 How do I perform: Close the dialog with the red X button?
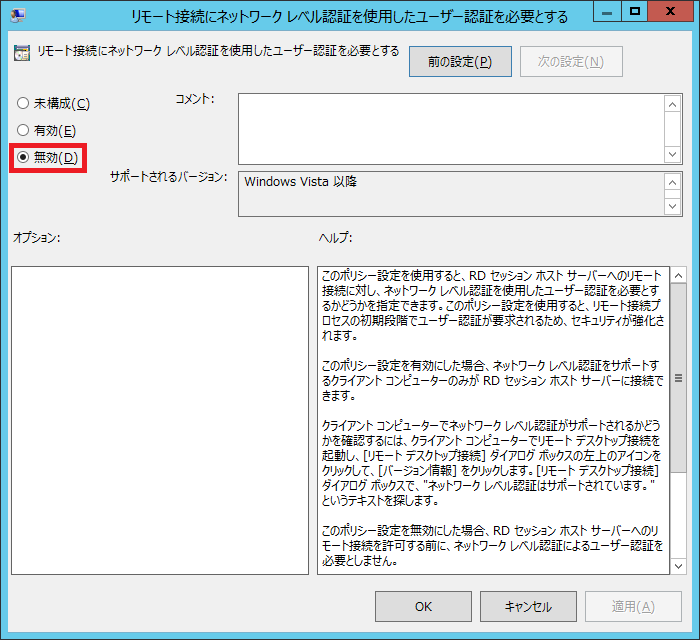[670, 12]
